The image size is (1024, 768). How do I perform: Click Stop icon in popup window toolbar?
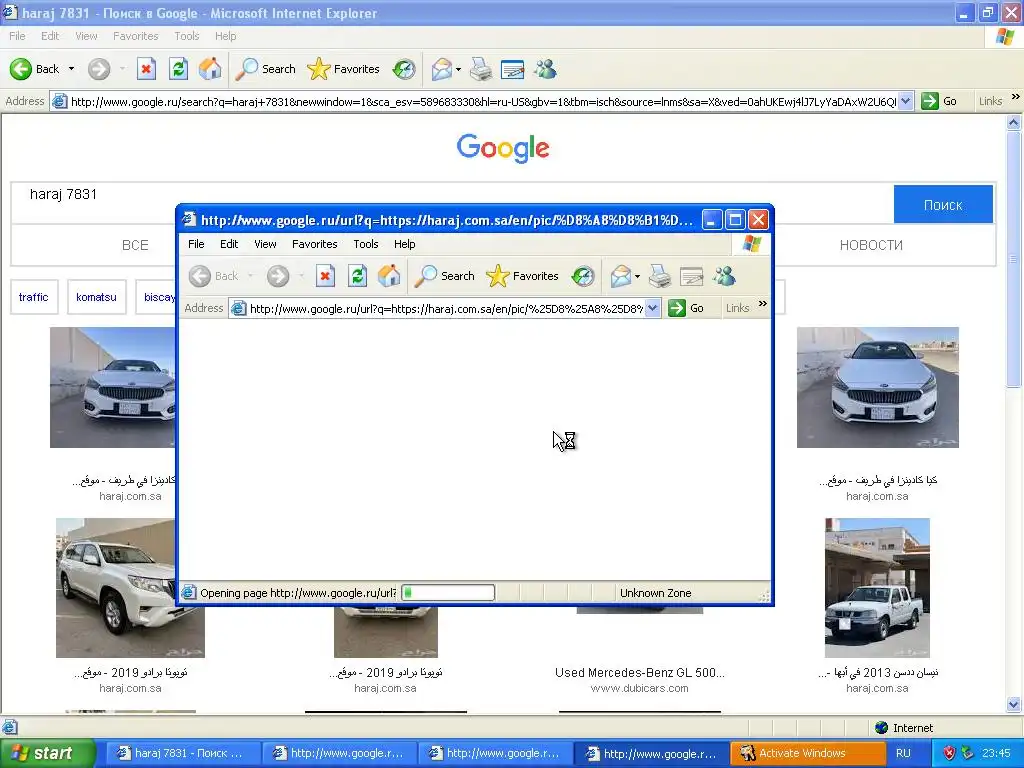pos(325,276)
